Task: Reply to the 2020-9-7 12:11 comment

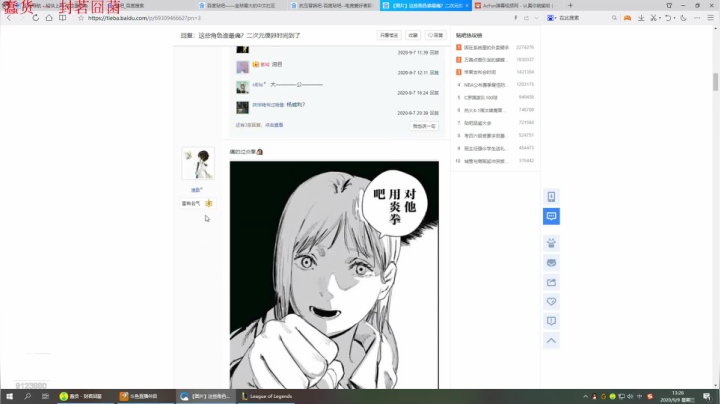Action: tap(434, 73)
